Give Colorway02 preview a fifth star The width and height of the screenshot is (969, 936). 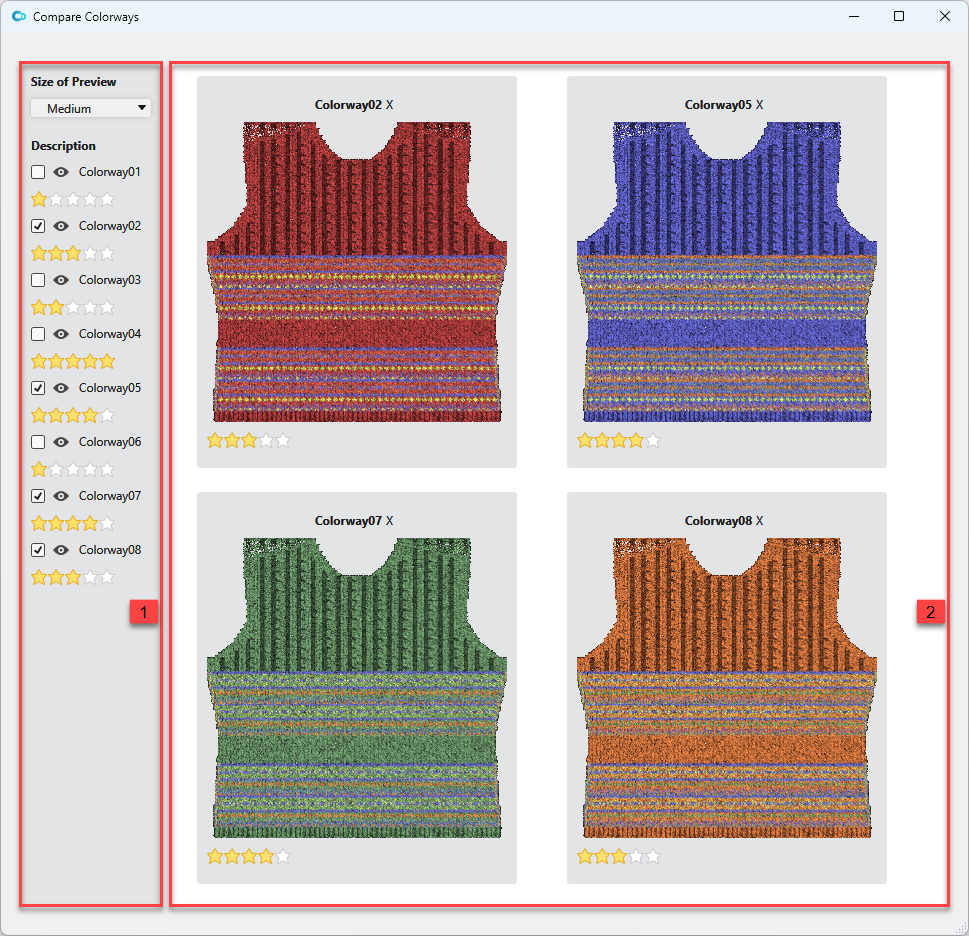[x=283, y=440]
